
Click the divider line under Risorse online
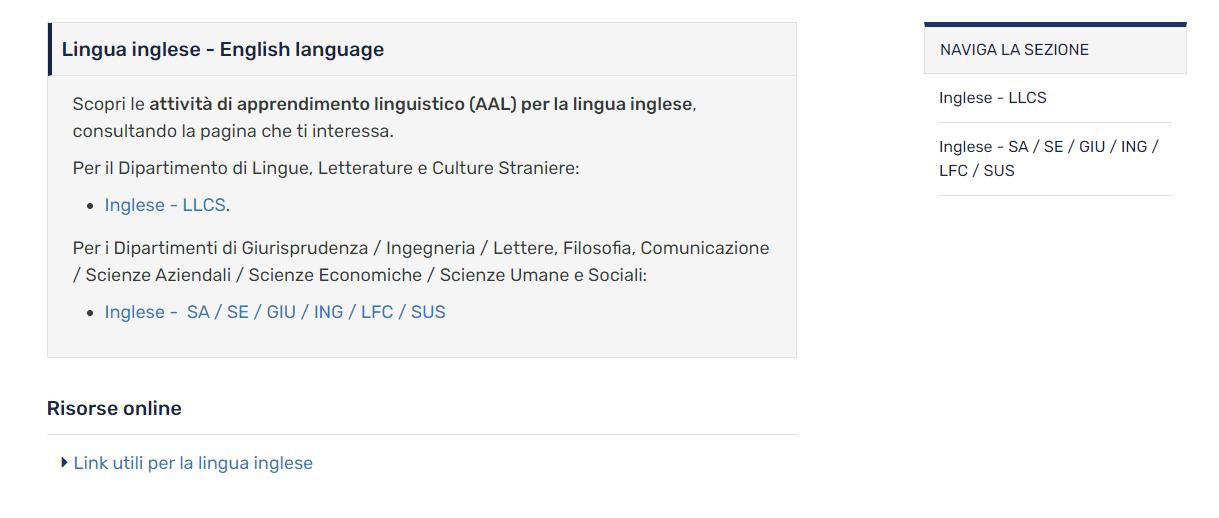[422, 434]
